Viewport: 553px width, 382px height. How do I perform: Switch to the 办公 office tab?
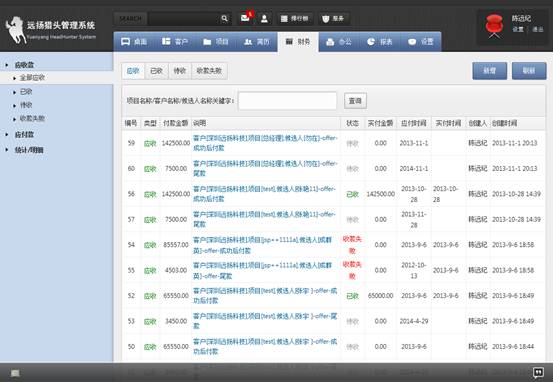click(339, 42)
